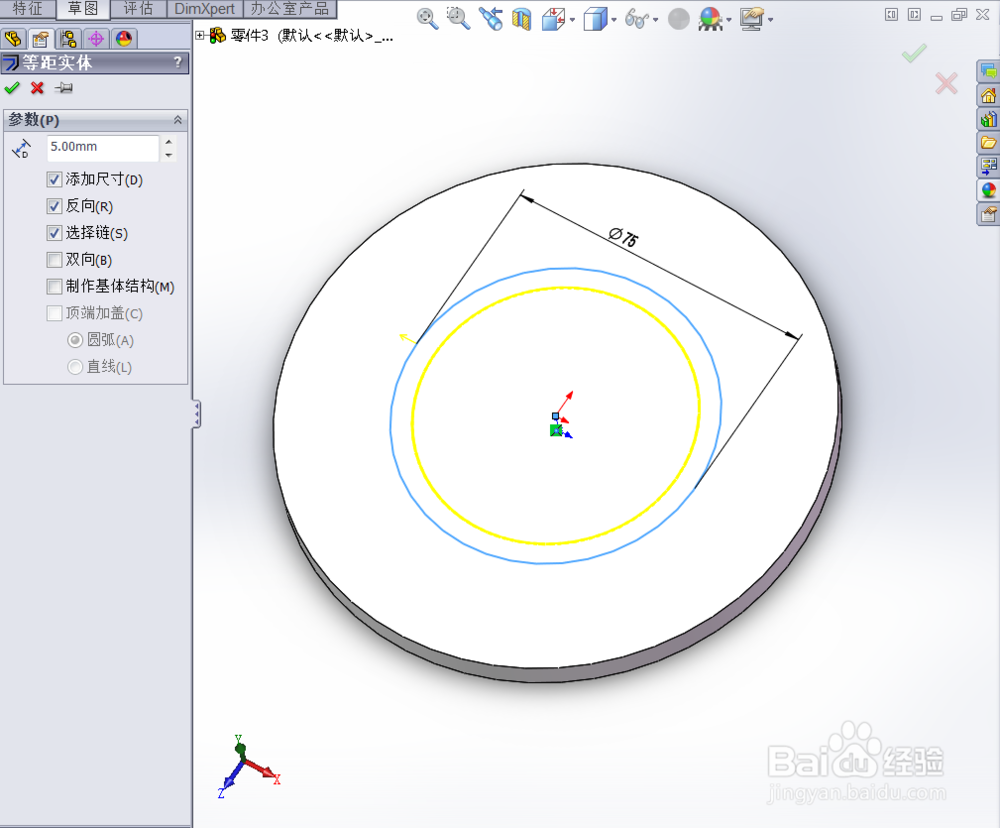Uncheck 反向(R) checkbox
The image size is (1000, 828).
(54, 207)
